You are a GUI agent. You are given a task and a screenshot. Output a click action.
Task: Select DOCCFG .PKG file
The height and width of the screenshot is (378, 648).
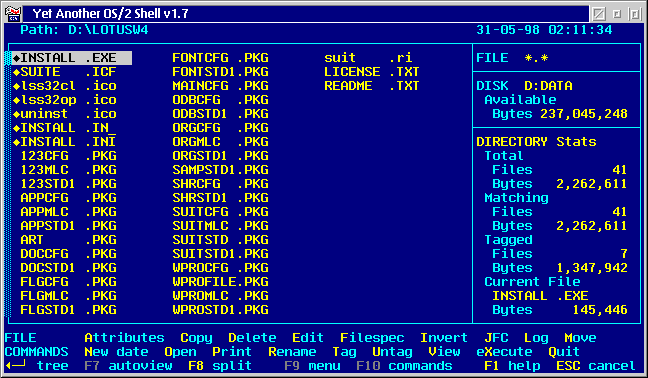pyautogui.click(x=68, y=254)
